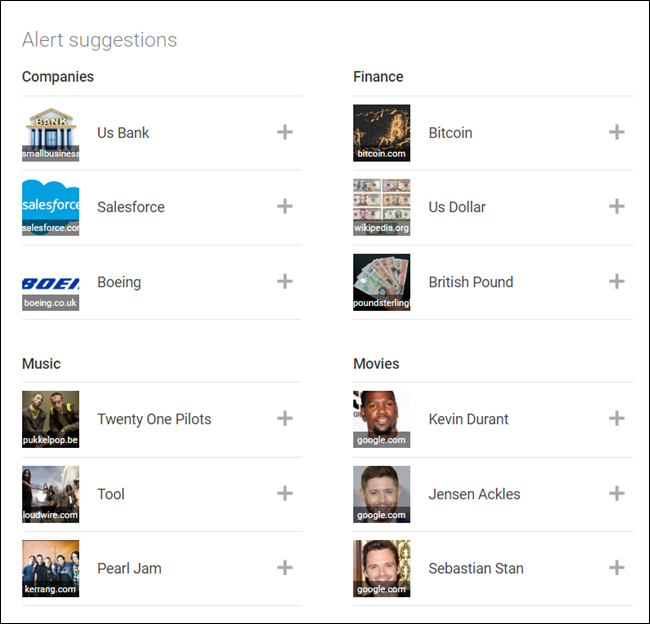The image size is (650, 624).
Task: Add Pearl Jam alert
Action: (x=285, y=568)
